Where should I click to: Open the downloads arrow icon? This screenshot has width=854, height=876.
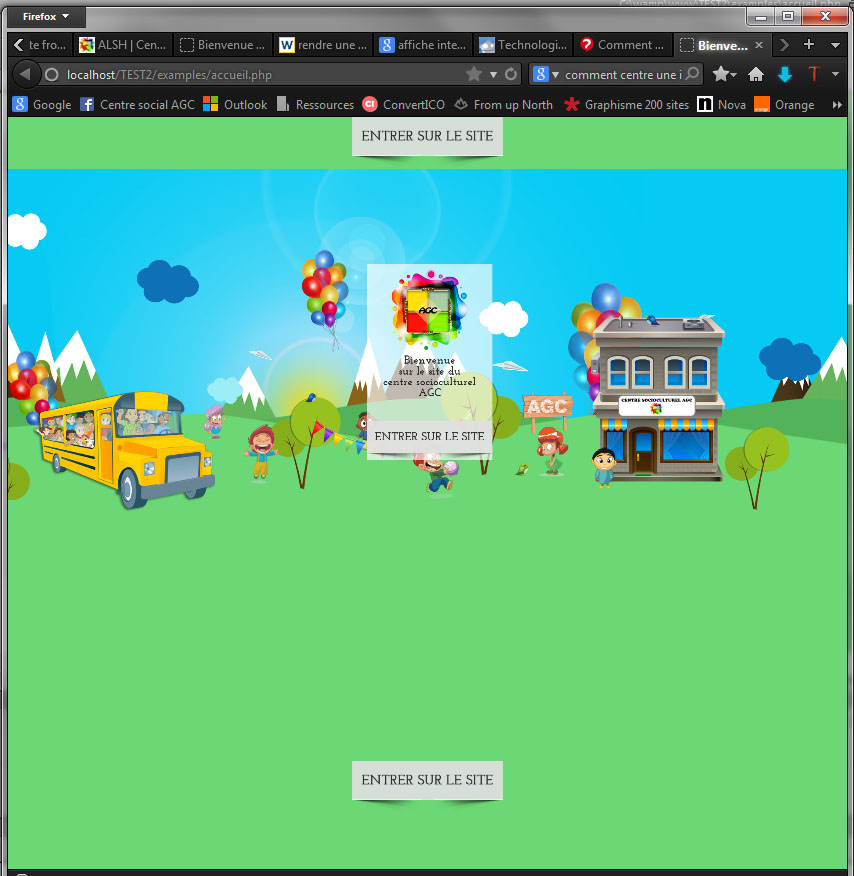click(x=785, y=75)
